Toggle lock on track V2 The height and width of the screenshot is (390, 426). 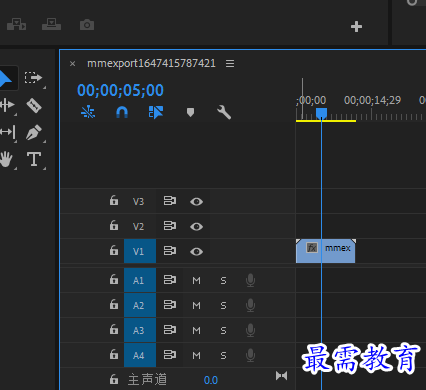pos(114,225)
